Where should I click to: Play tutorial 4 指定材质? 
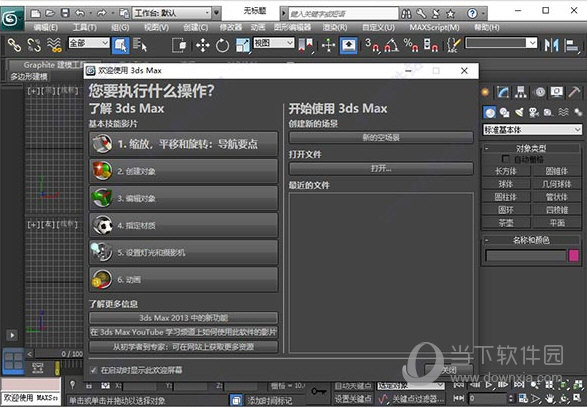point(183,225)
